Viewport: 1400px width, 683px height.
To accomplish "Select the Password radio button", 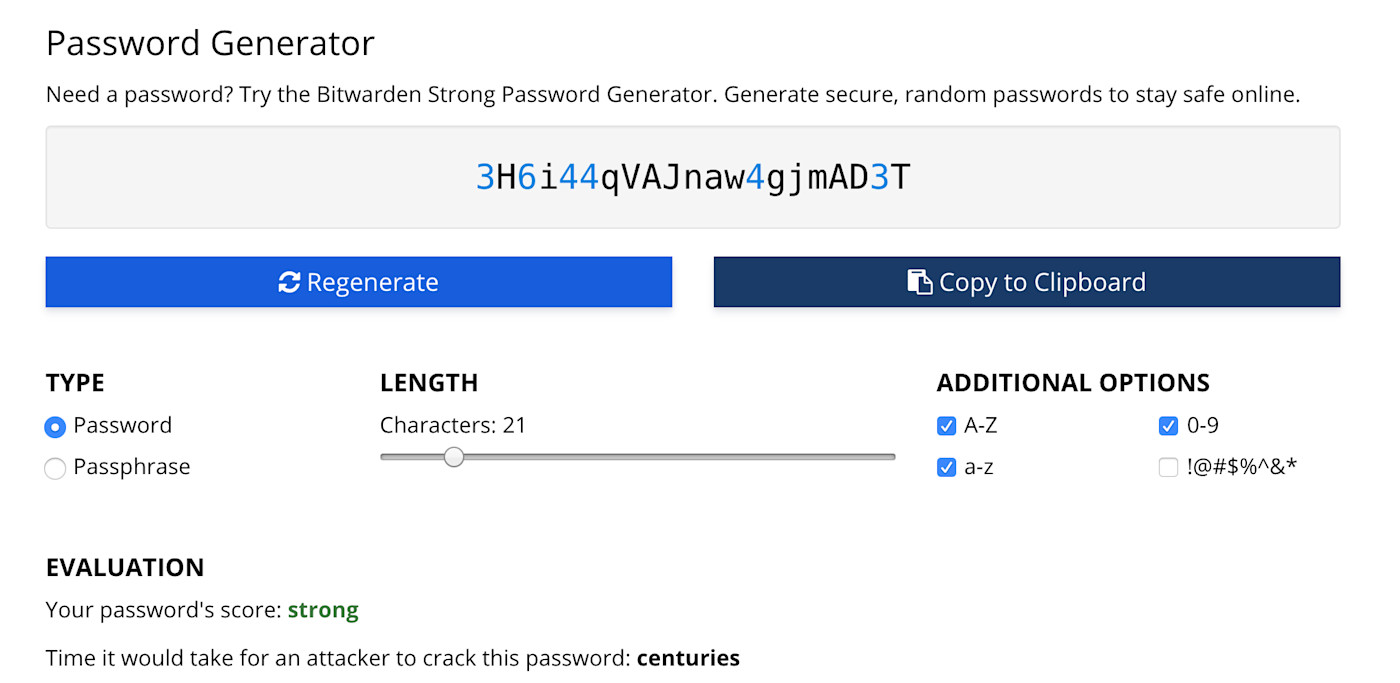I will [55, 426].
